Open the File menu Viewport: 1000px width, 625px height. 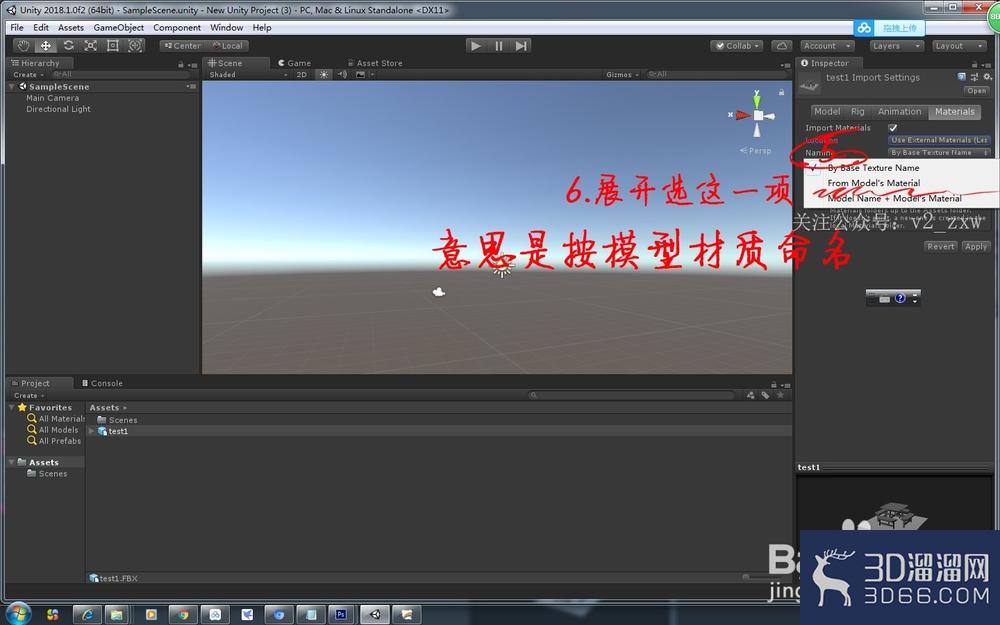pos(17,27)
